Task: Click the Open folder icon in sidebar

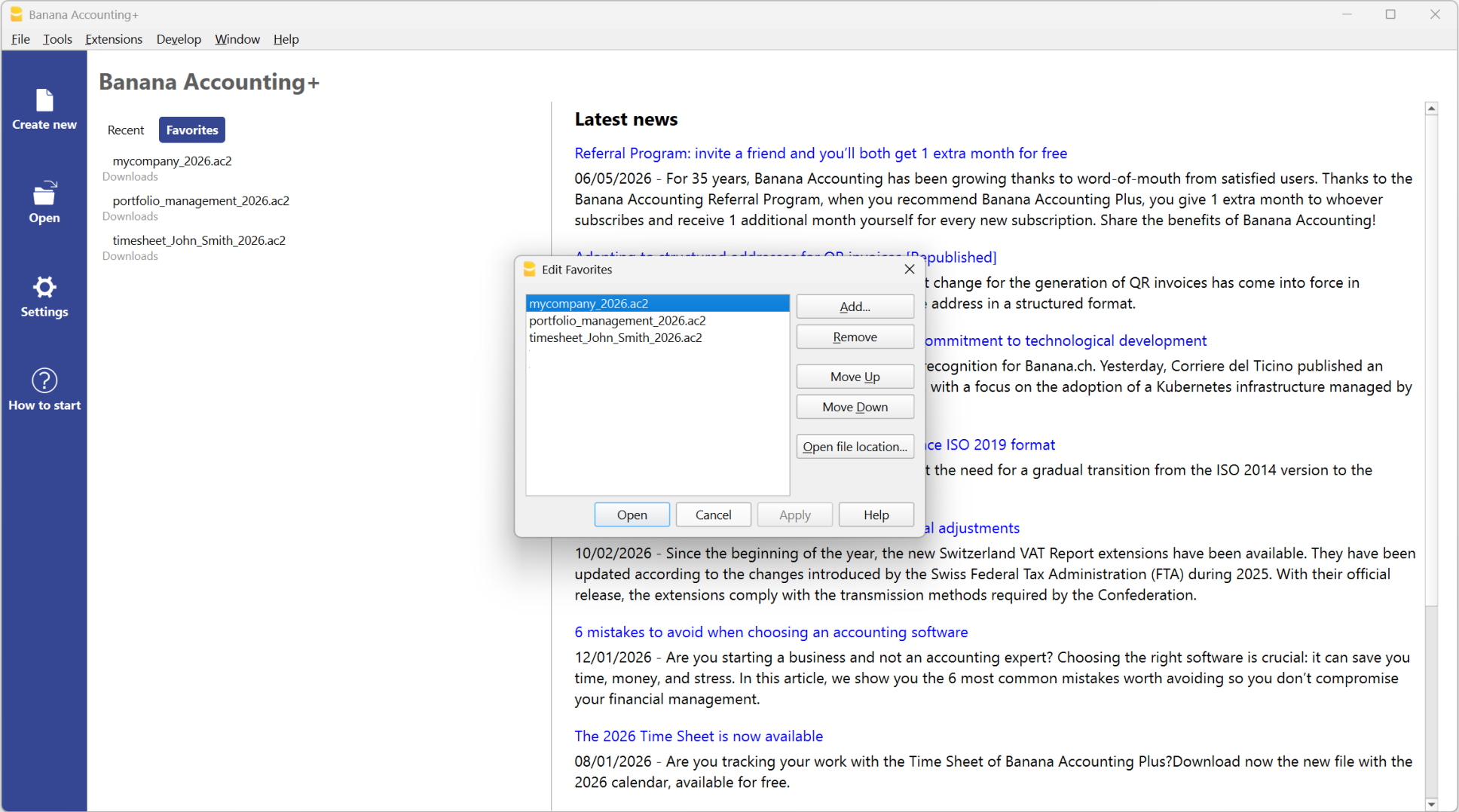Action: point(44,193)
